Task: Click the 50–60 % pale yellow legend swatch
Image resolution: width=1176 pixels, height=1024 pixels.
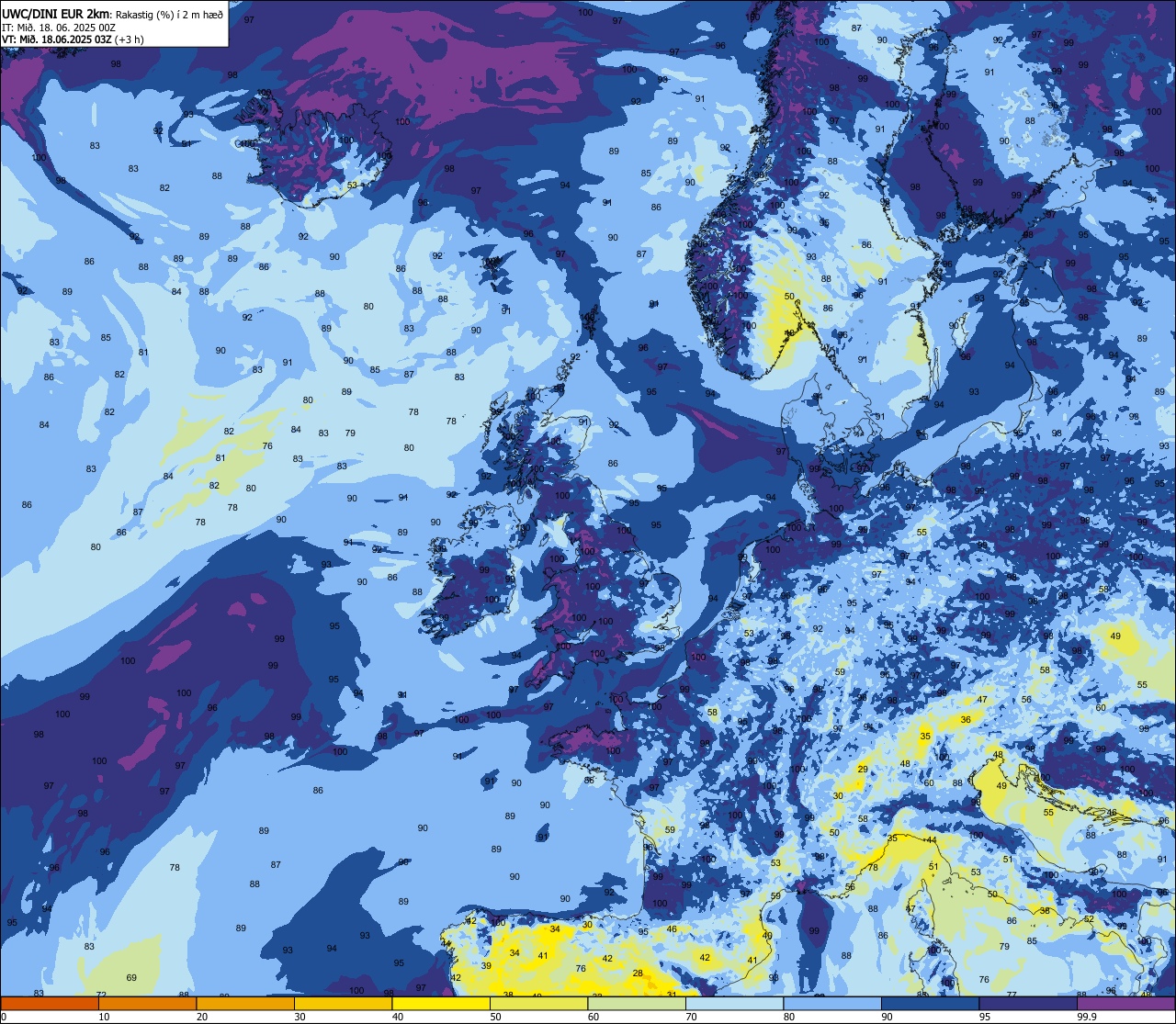Action: pyautogui.click(x=538, y=1004)
